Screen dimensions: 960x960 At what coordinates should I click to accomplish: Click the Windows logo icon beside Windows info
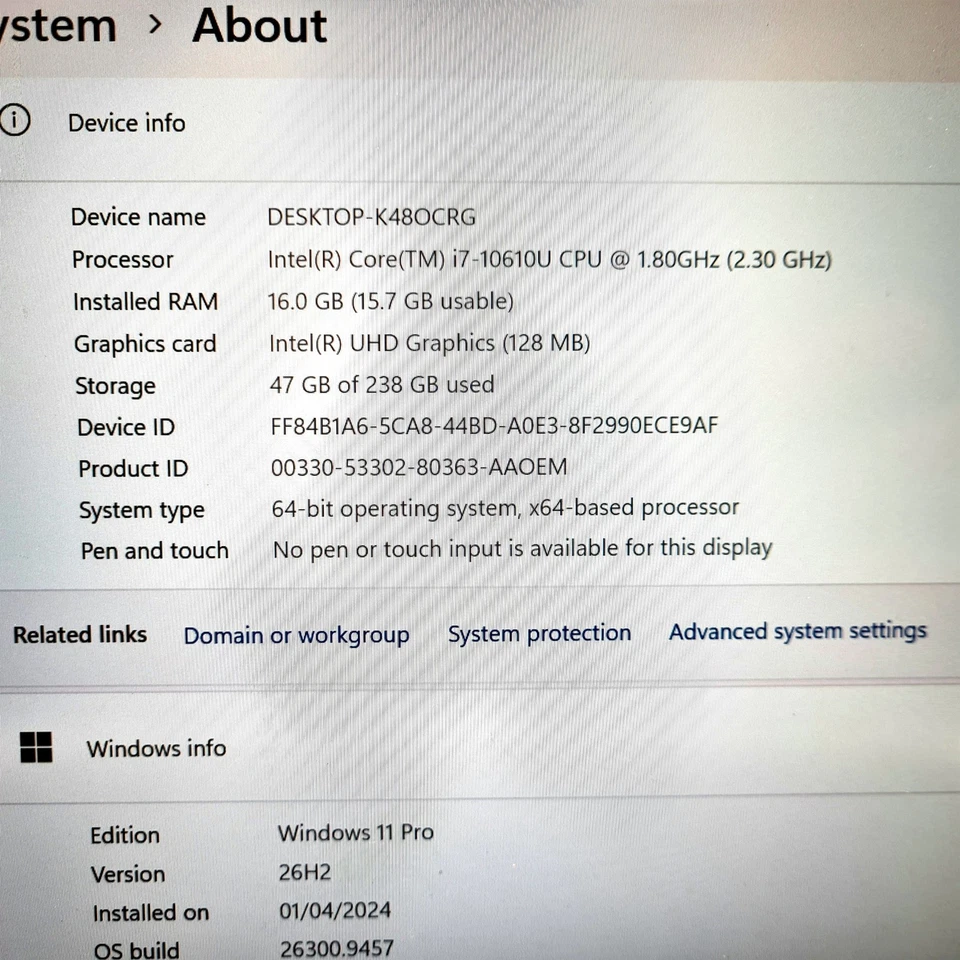click(x=36, y=748)
